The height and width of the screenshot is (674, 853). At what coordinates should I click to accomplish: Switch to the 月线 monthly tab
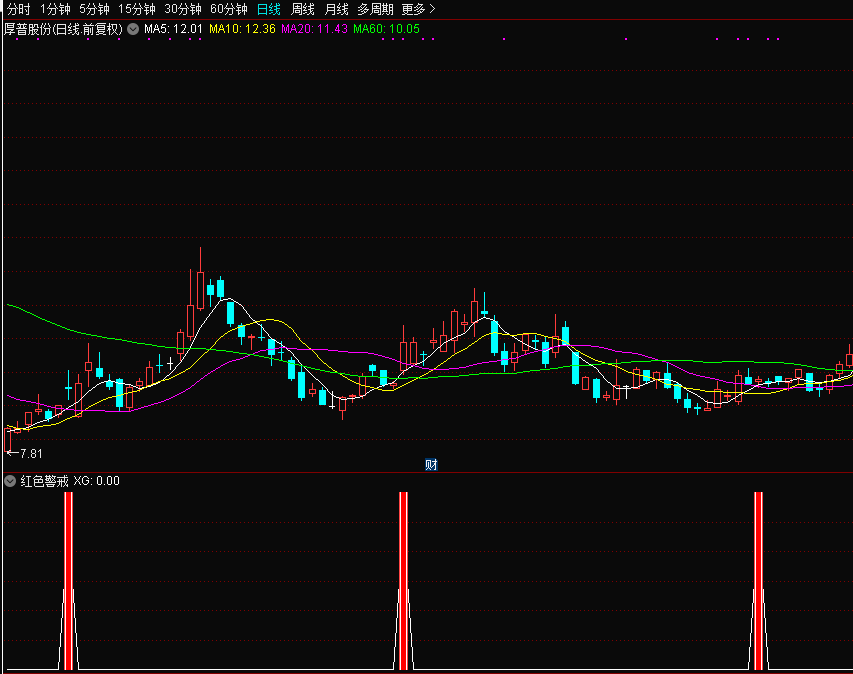tap(337, 9)
